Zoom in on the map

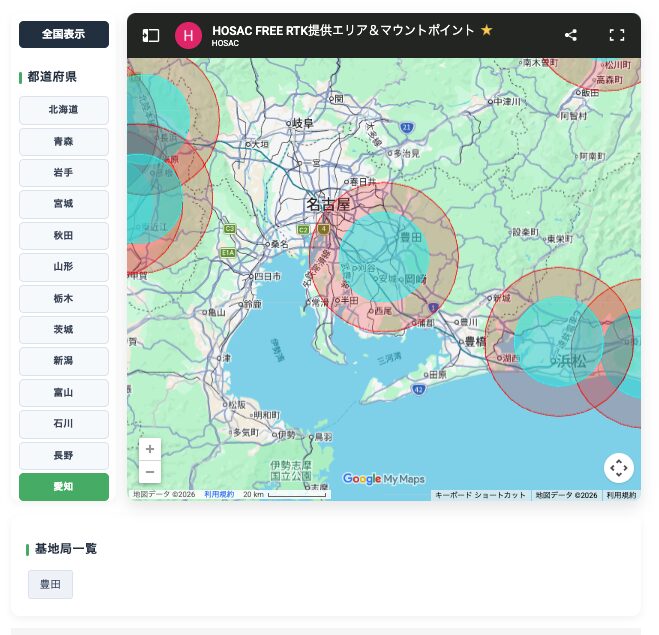150,449
